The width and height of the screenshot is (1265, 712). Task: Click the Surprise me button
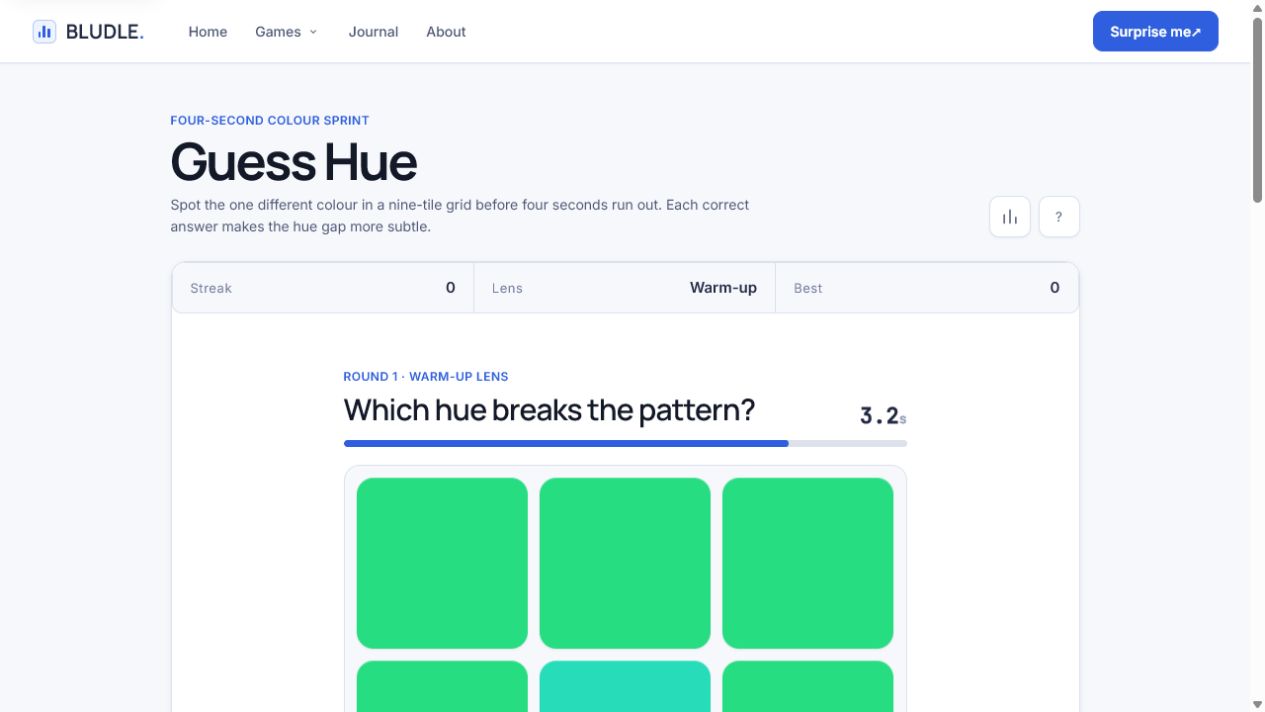[1155, 32]
